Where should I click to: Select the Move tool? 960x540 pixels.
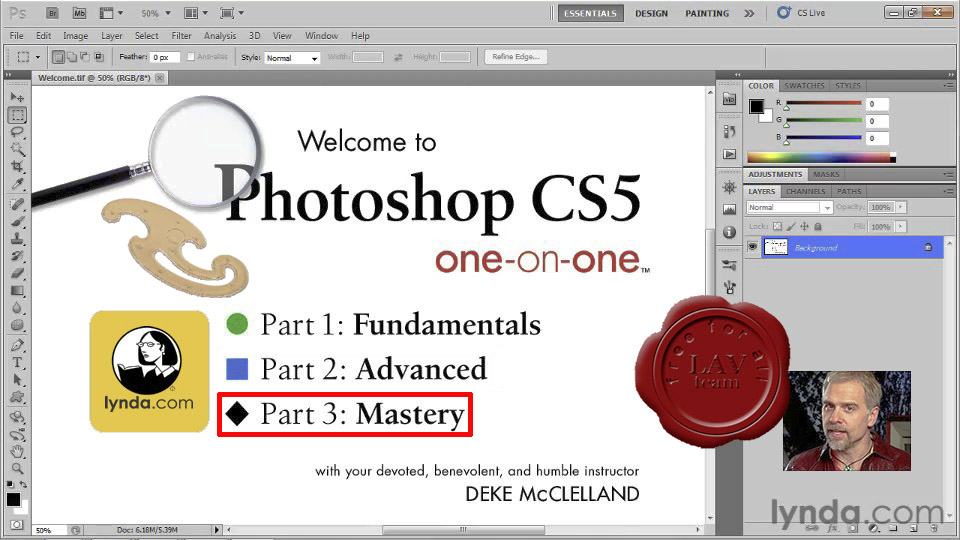coord(17,97)
